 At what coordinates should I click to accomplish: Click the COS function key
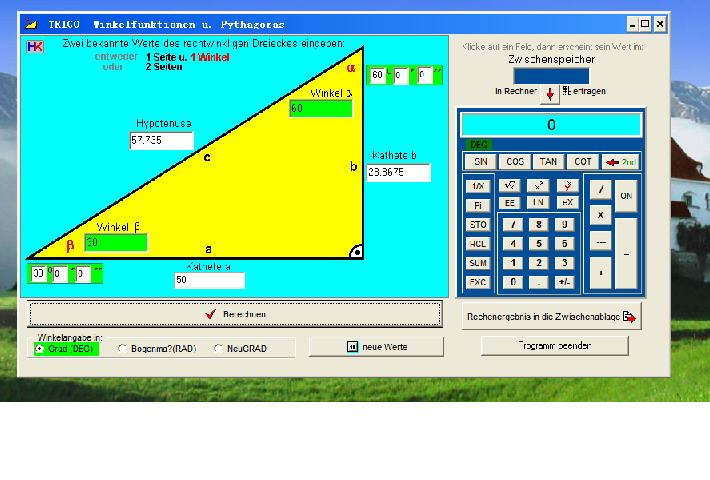click(x=515, y=162)
